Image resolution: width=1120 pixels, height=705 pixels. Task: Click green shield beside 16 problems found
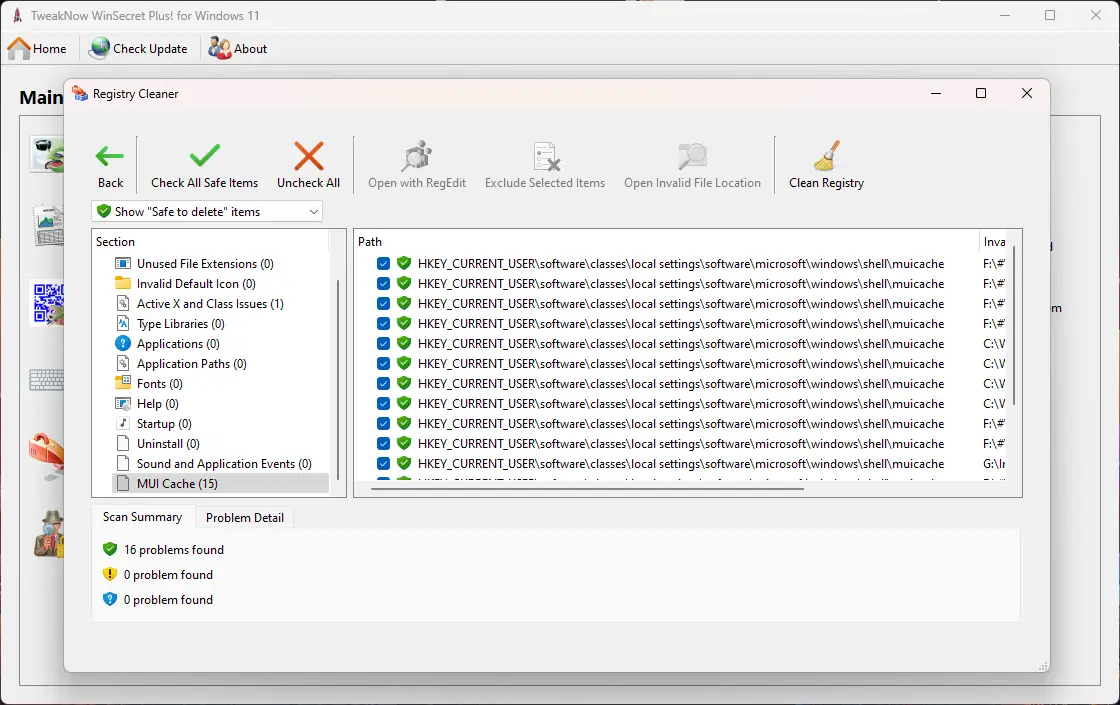(109, 549)
